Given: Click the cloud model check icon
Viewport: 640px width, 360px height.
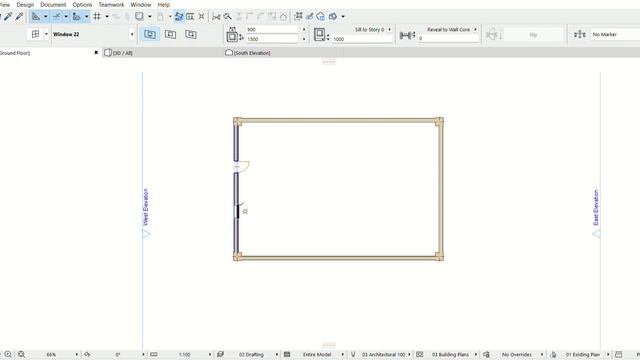Looking at the screenshot, I should [x=320, y=16].
